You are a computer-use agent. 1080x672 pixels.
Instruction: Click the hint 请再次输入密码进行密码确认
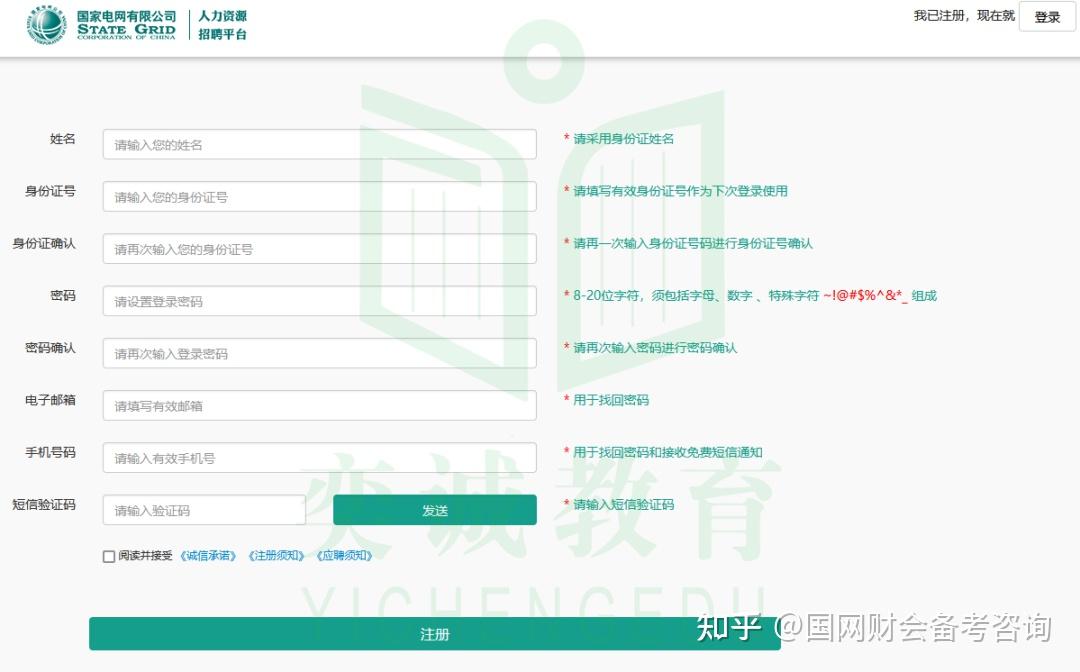tap(655, 348)
